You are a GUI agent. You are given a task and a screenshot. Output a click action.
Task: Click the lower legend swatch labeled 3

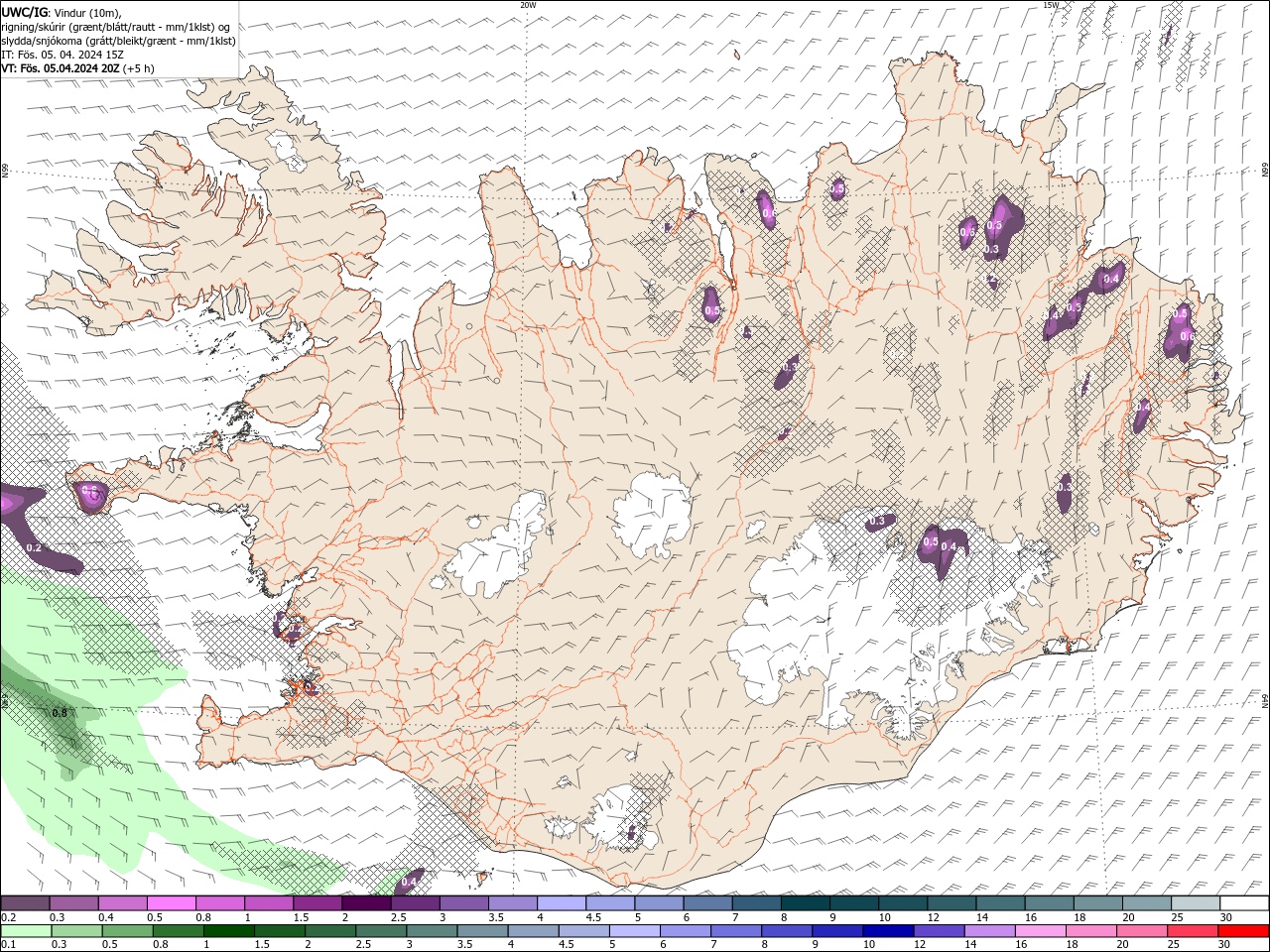tap(432, 931)
